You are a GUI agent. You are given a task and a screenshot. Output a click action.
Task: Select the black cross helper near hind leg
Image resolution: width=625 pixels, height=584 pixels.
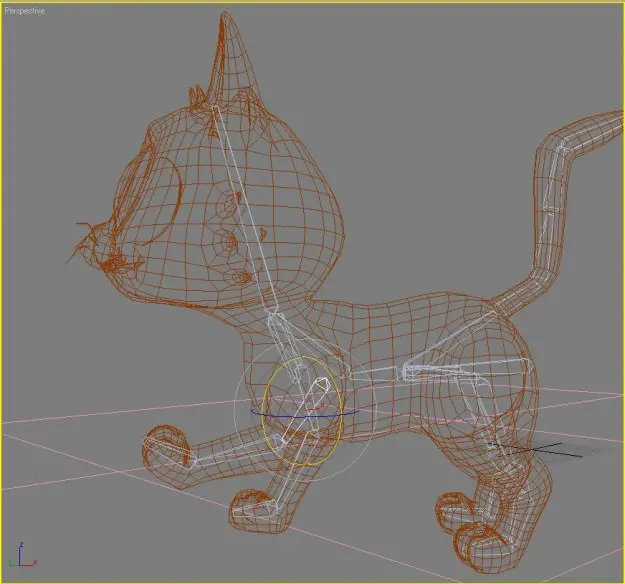coord(536,449)
